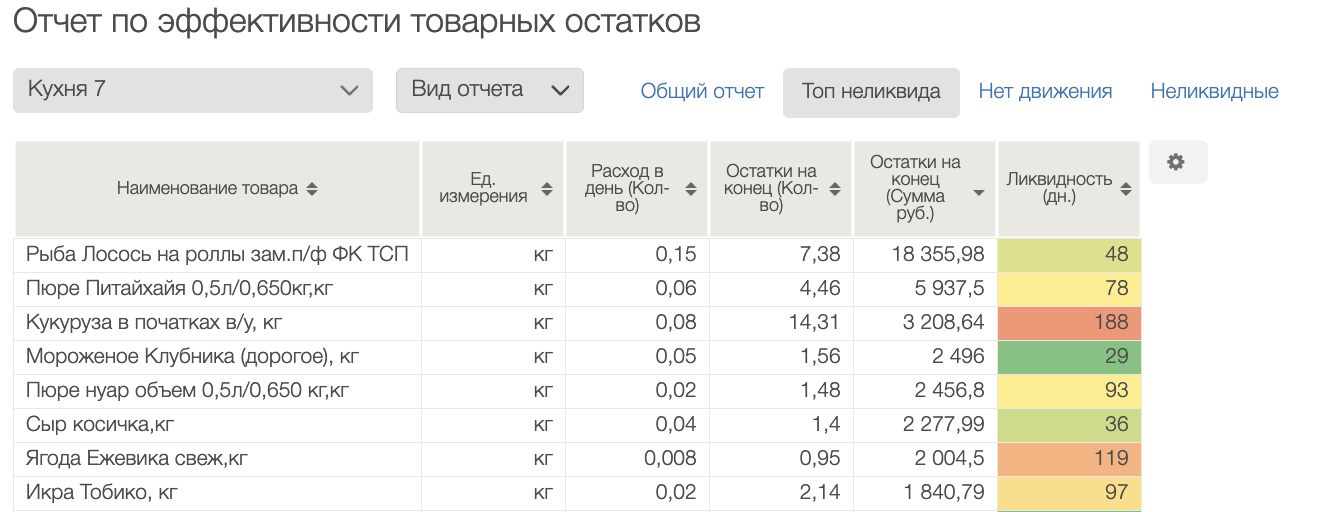Viewport: 1319px width, 512px height.
Task: Select the Топ неликвида tab
Action: tap(871, 92)
